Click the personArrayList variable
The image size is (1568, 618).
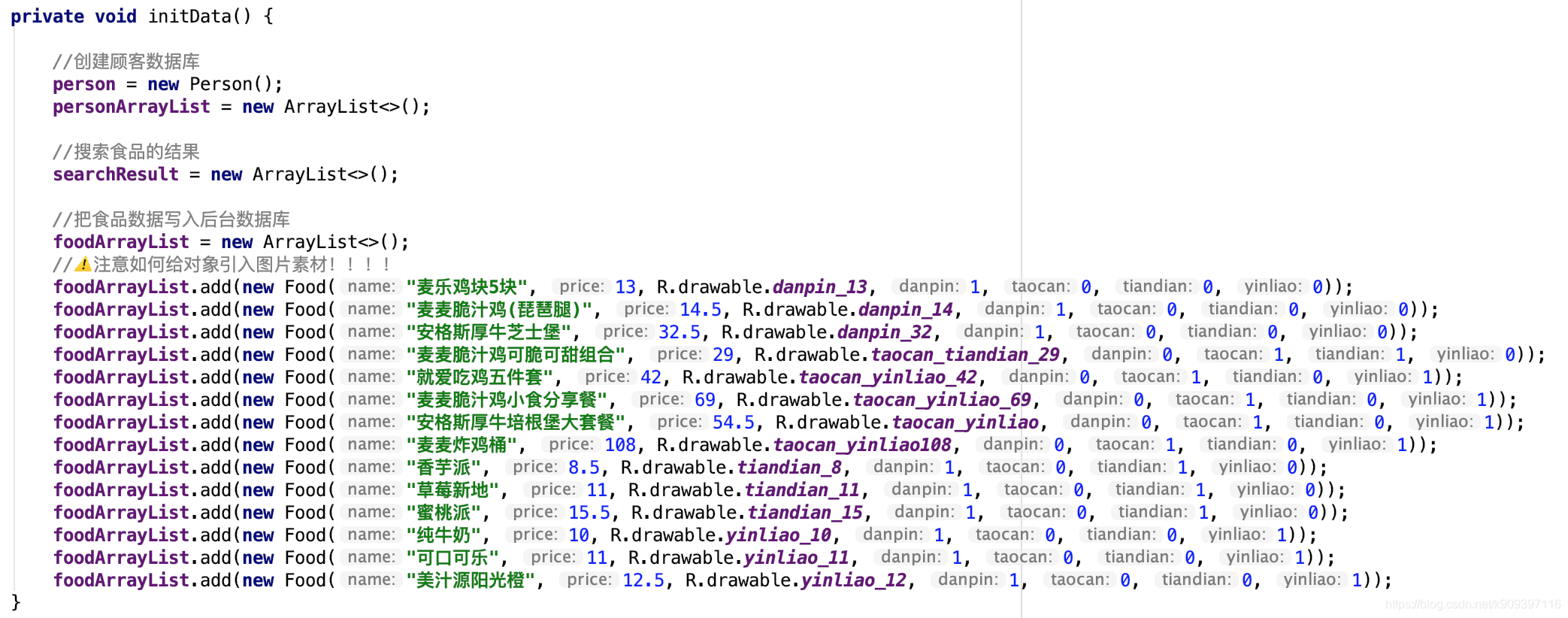(x=132, y=107)
